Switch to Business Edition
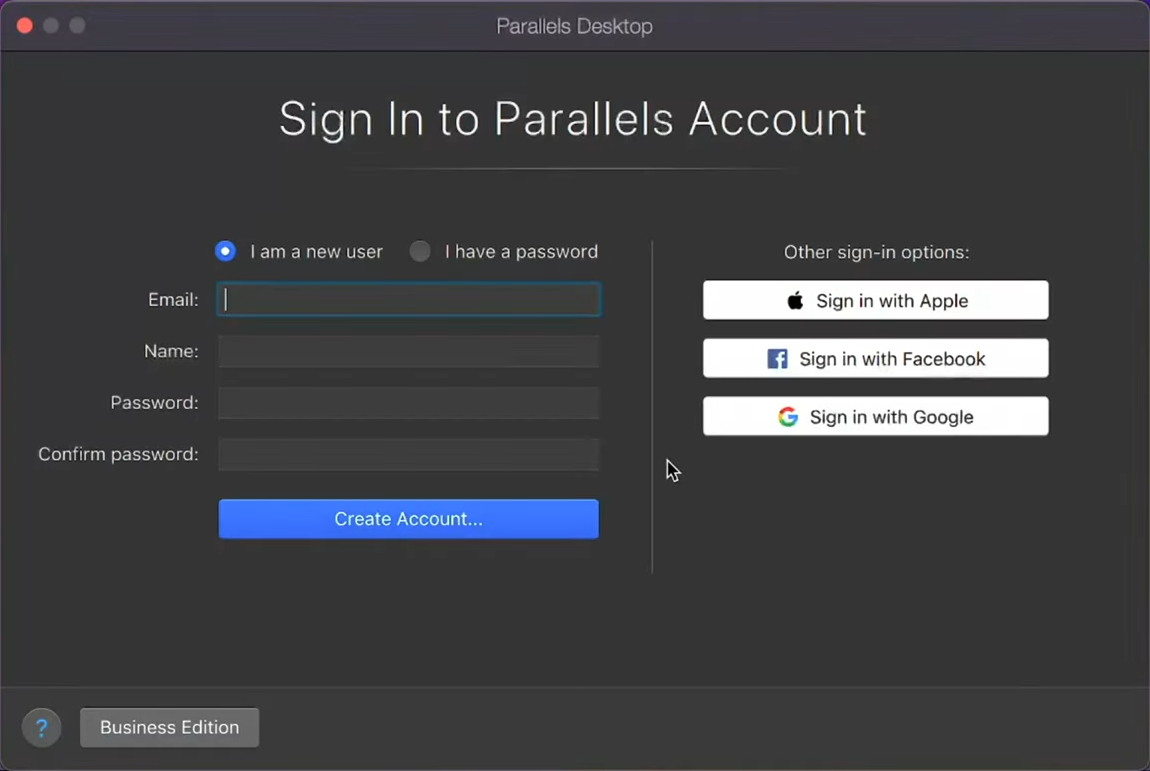The height and width of the screenshot is (771, 1150). click(169, 728)
